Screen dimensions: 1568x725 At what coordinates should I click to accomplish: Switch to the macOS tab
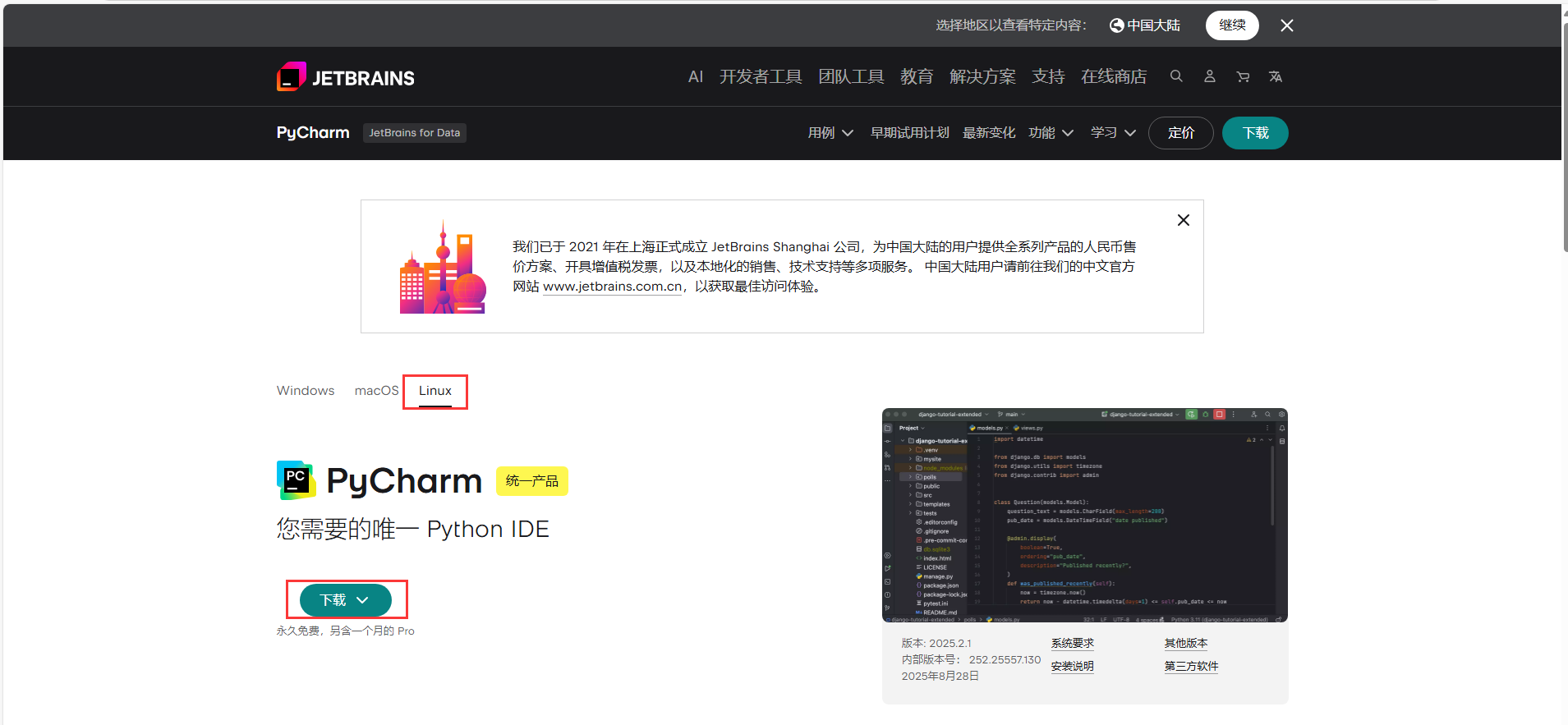click(x=376, y=391)
